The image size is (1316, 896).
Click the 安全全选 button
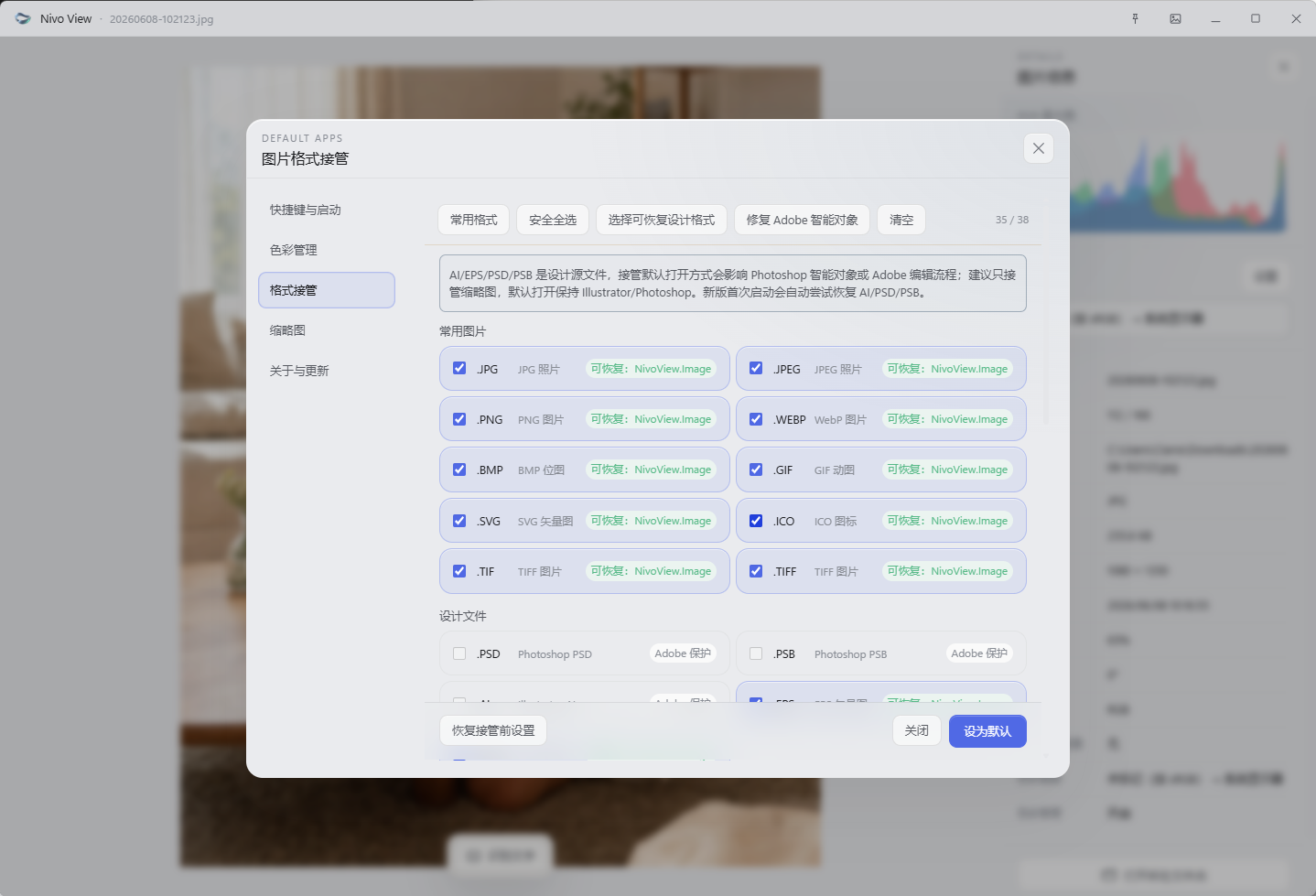point(553,220)
